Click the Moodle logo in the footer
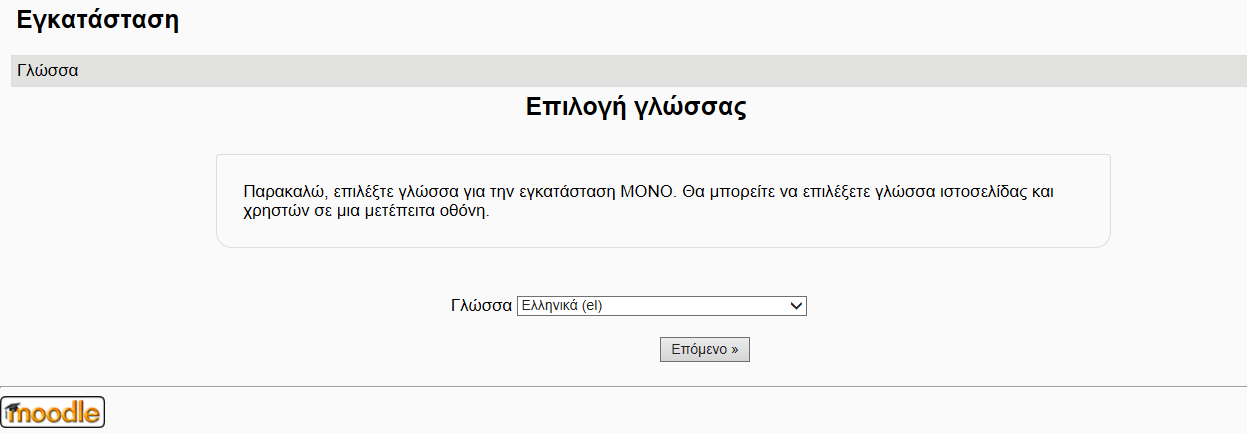Image resolution: width=1247 pixels, height=433 pixels. pos(54,412)
